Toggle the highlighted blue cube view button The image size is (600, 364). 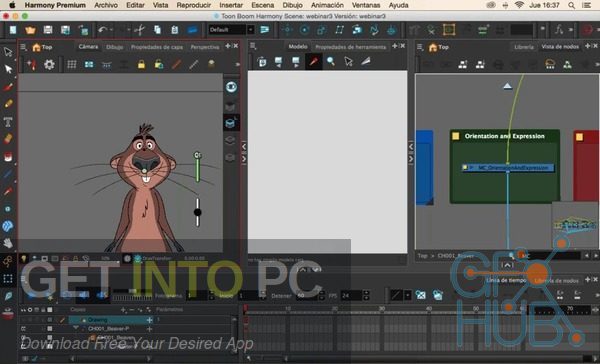(x=231, y=122)
